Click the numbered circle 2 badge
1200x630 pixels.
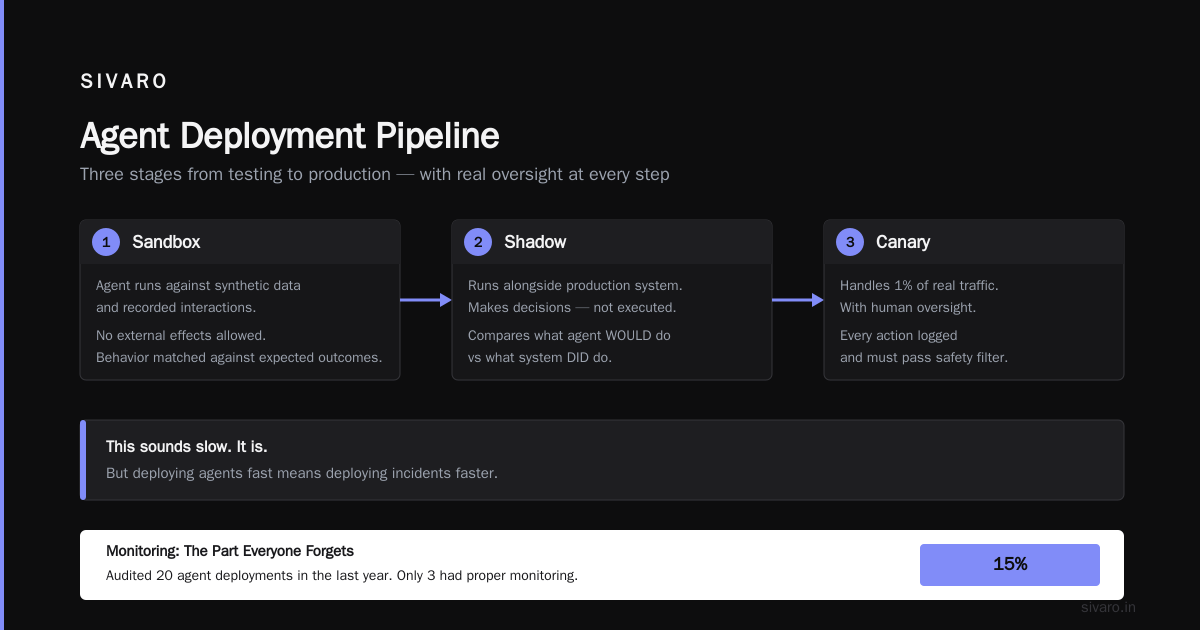[x=478, y=242]
